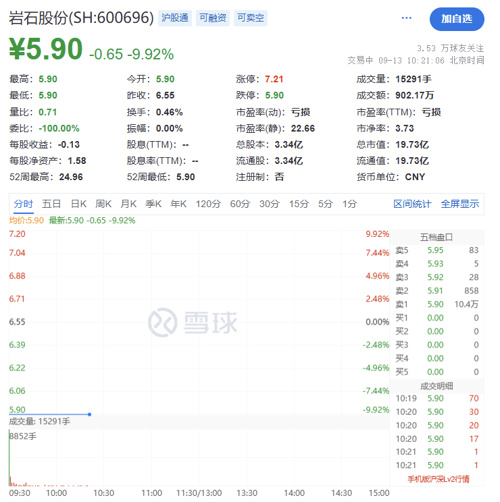
Task: Click the 3.53 万球友关注 follower count
Action: [x=450, y=48]
